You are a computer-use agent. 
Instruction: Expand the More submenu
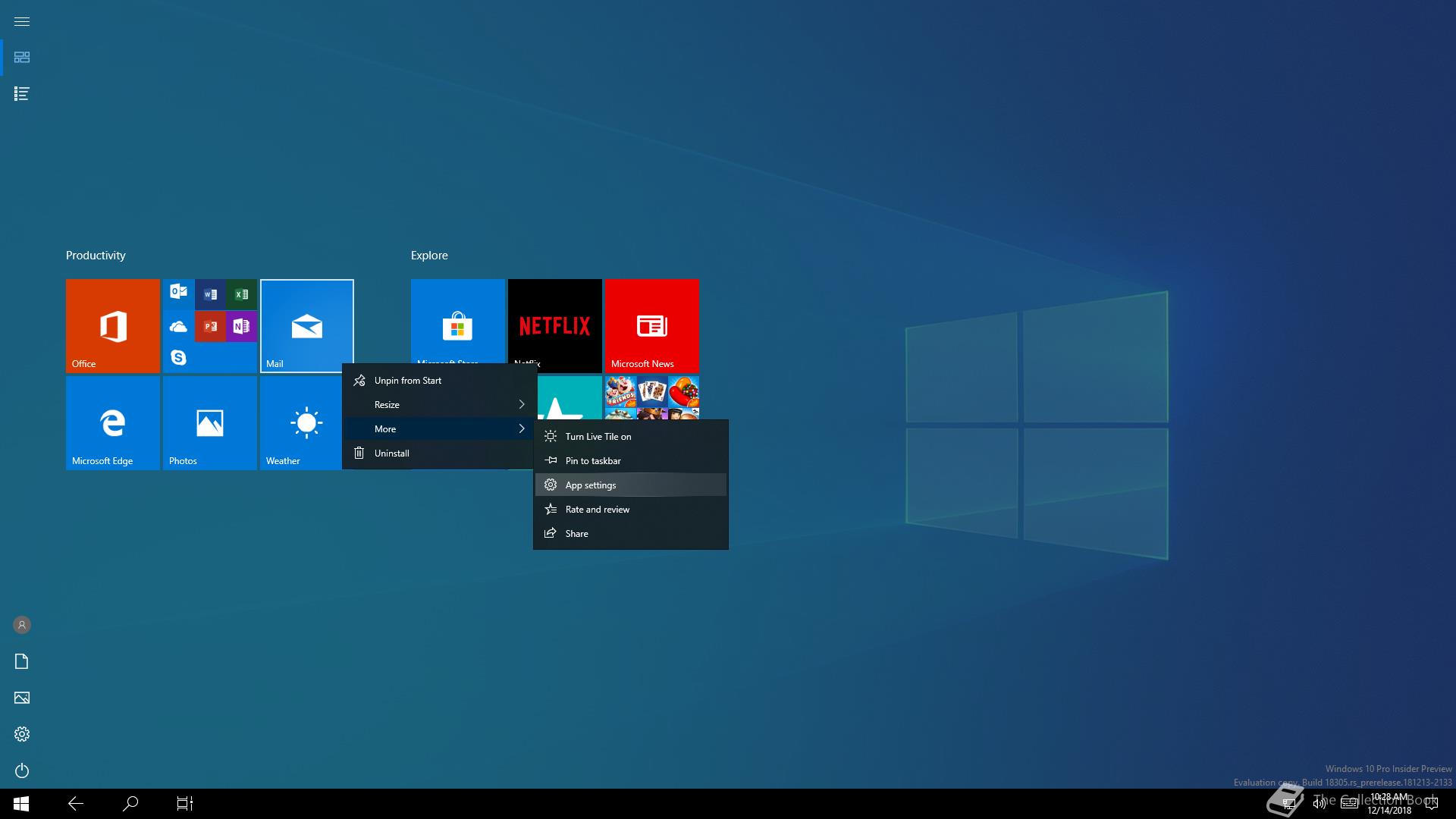pos(440,429)
